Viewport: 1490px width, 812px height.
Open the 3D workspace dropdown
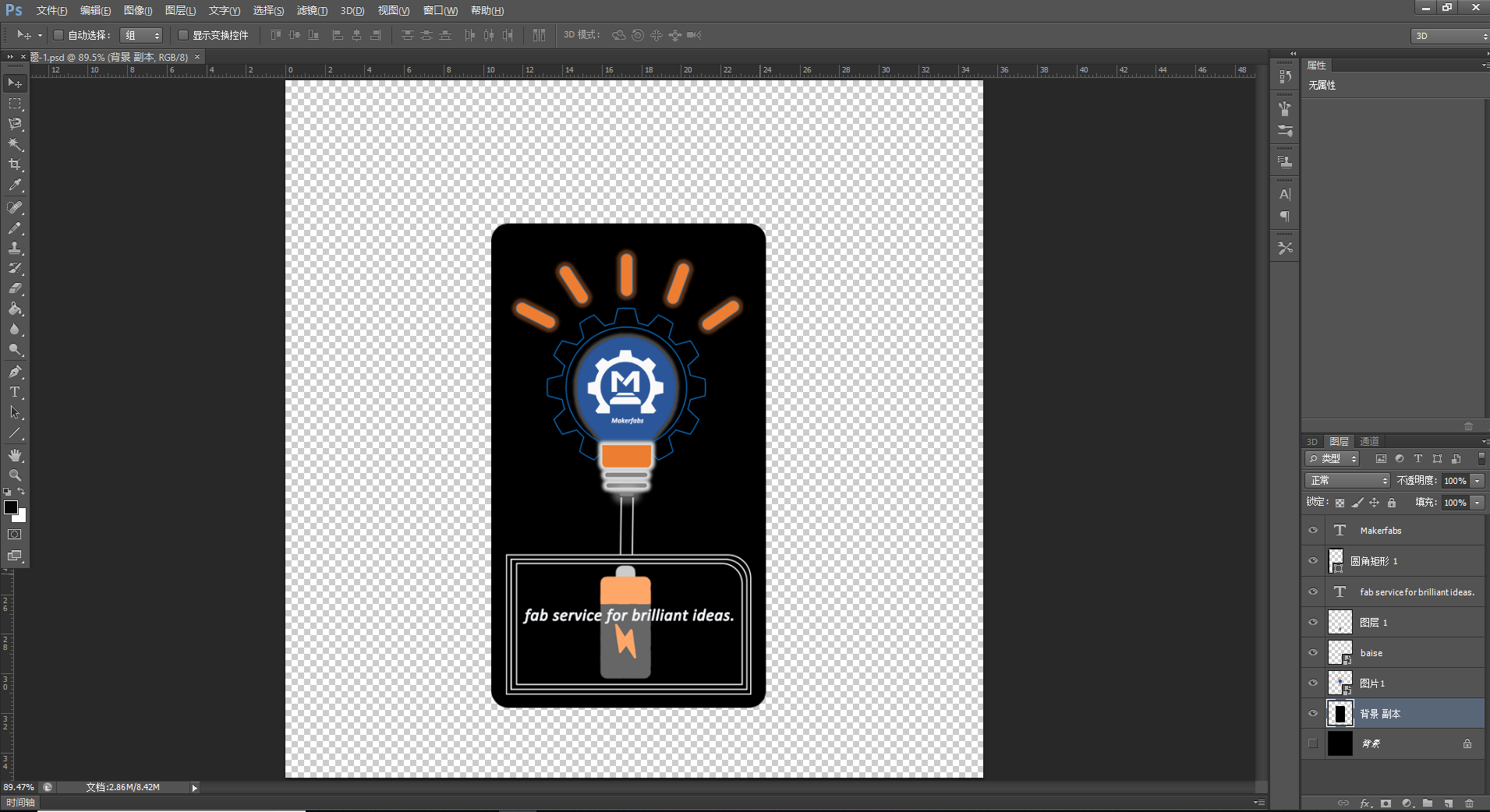pos(1449,36)
